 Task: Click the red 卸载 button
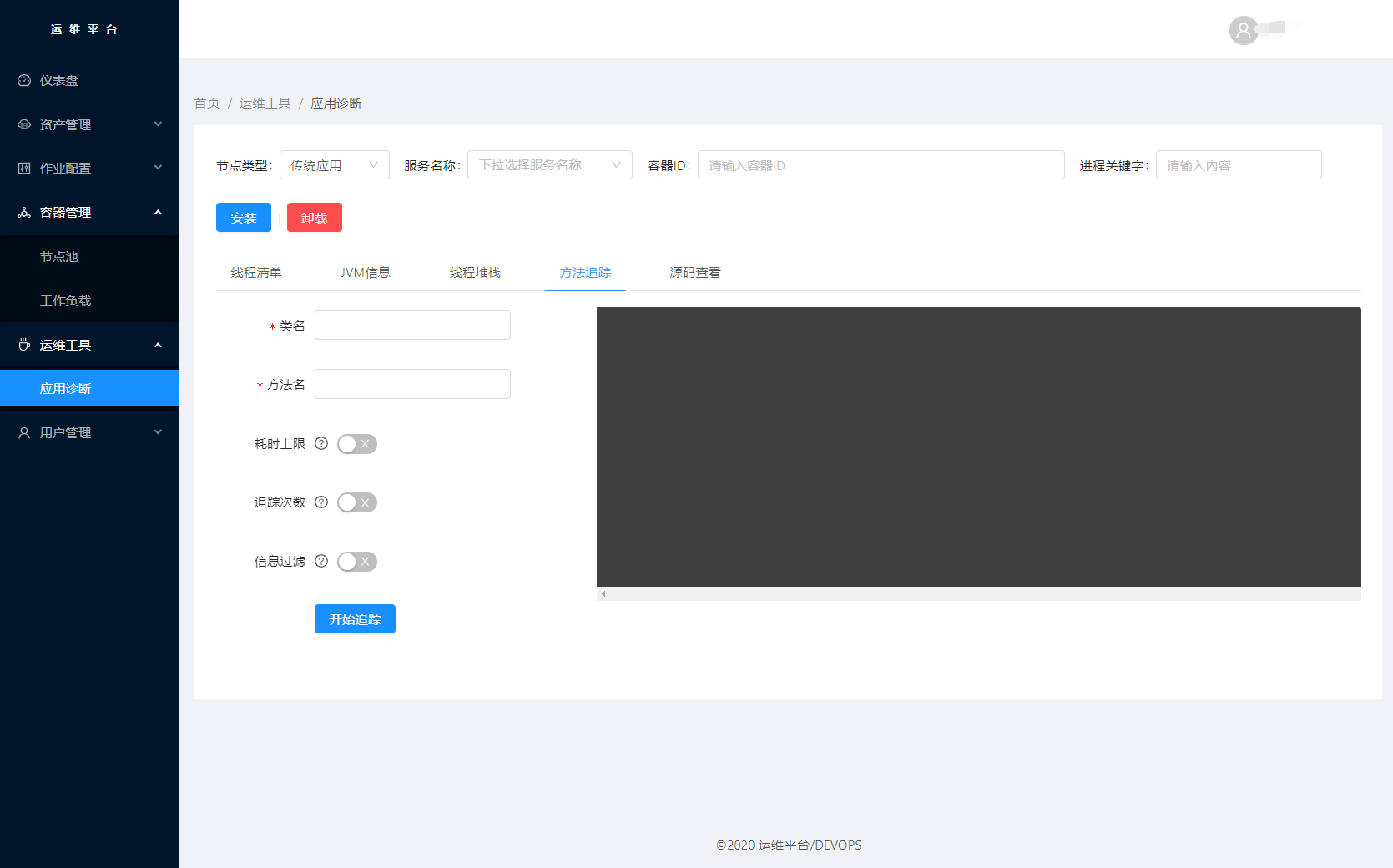[x=315, y=218]
